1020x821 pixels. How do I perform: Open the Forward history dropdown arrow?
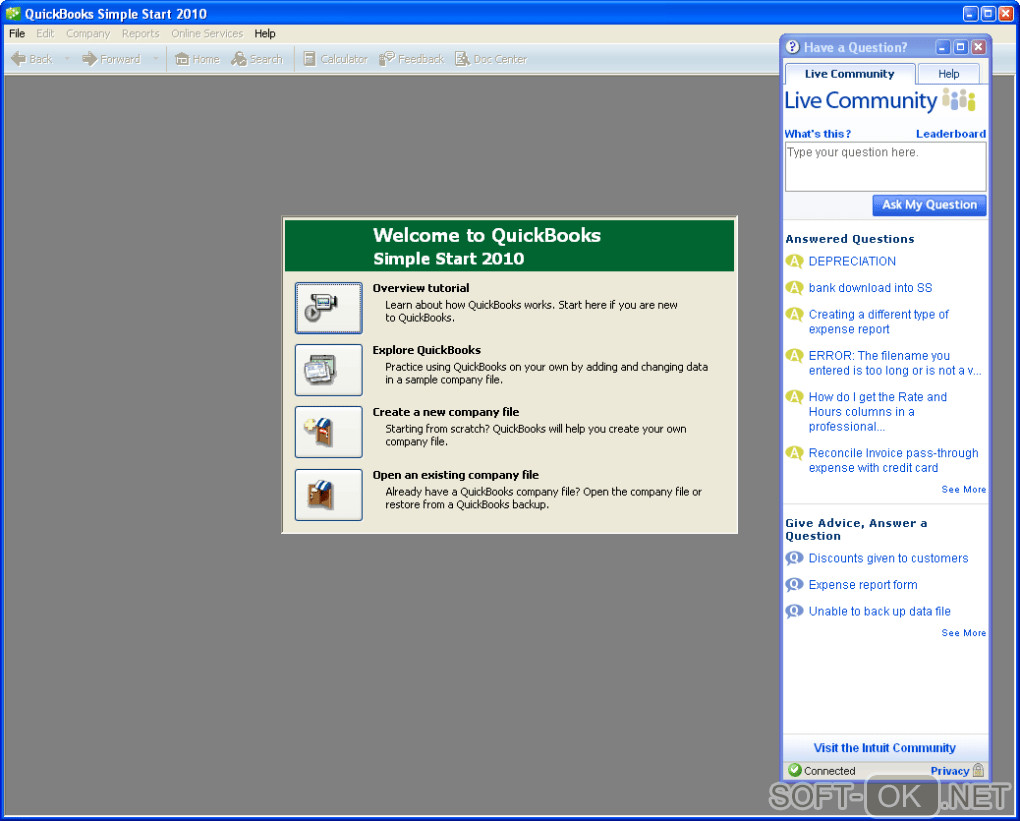[x=155, y=59]
